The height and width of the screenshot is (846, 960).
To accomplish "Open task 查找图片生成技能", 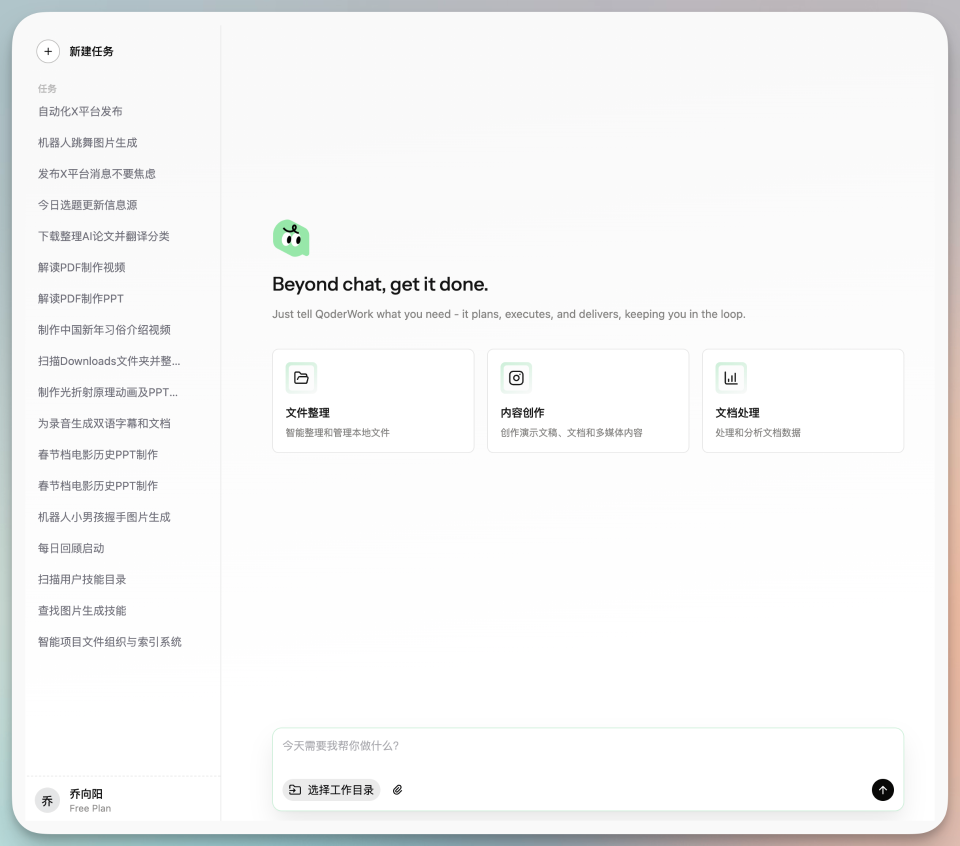I will pyautogui.click(x=82, y=611).
